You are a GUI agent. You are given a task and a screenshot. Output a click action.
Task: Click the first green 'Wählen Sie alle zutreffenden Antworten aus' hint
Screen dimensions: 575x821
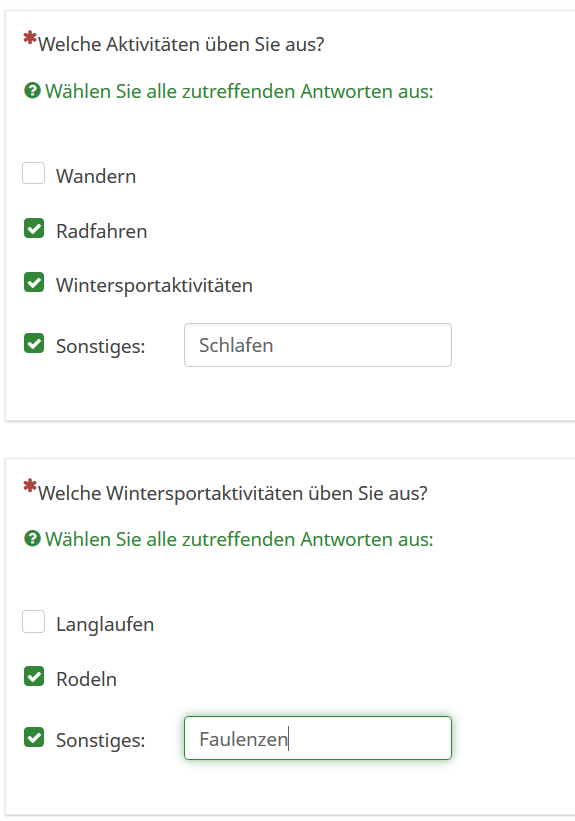click(239, 92)
